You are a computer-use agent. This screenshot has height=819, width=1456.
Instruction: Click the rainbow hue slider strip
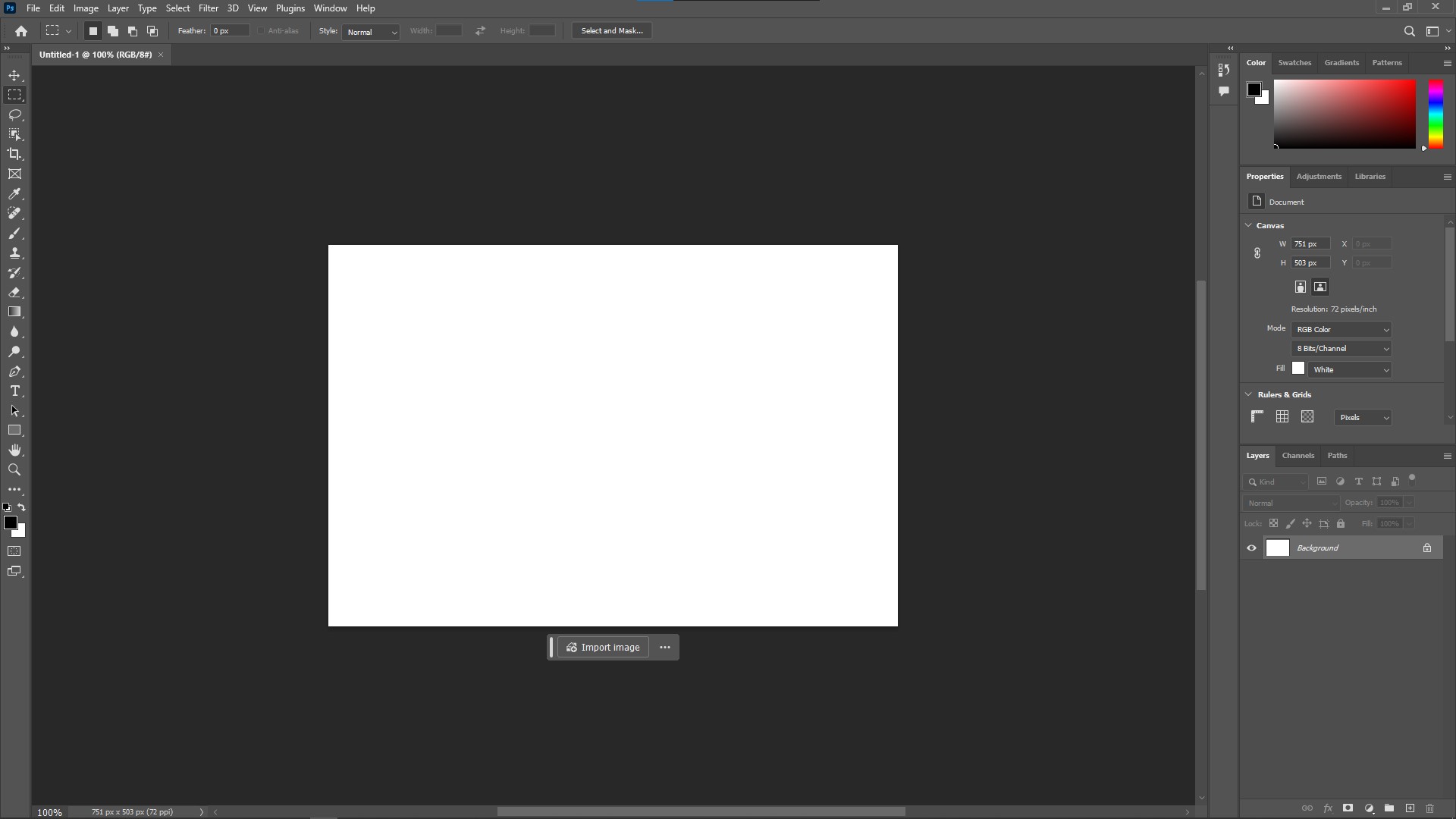click(1436, 114)
